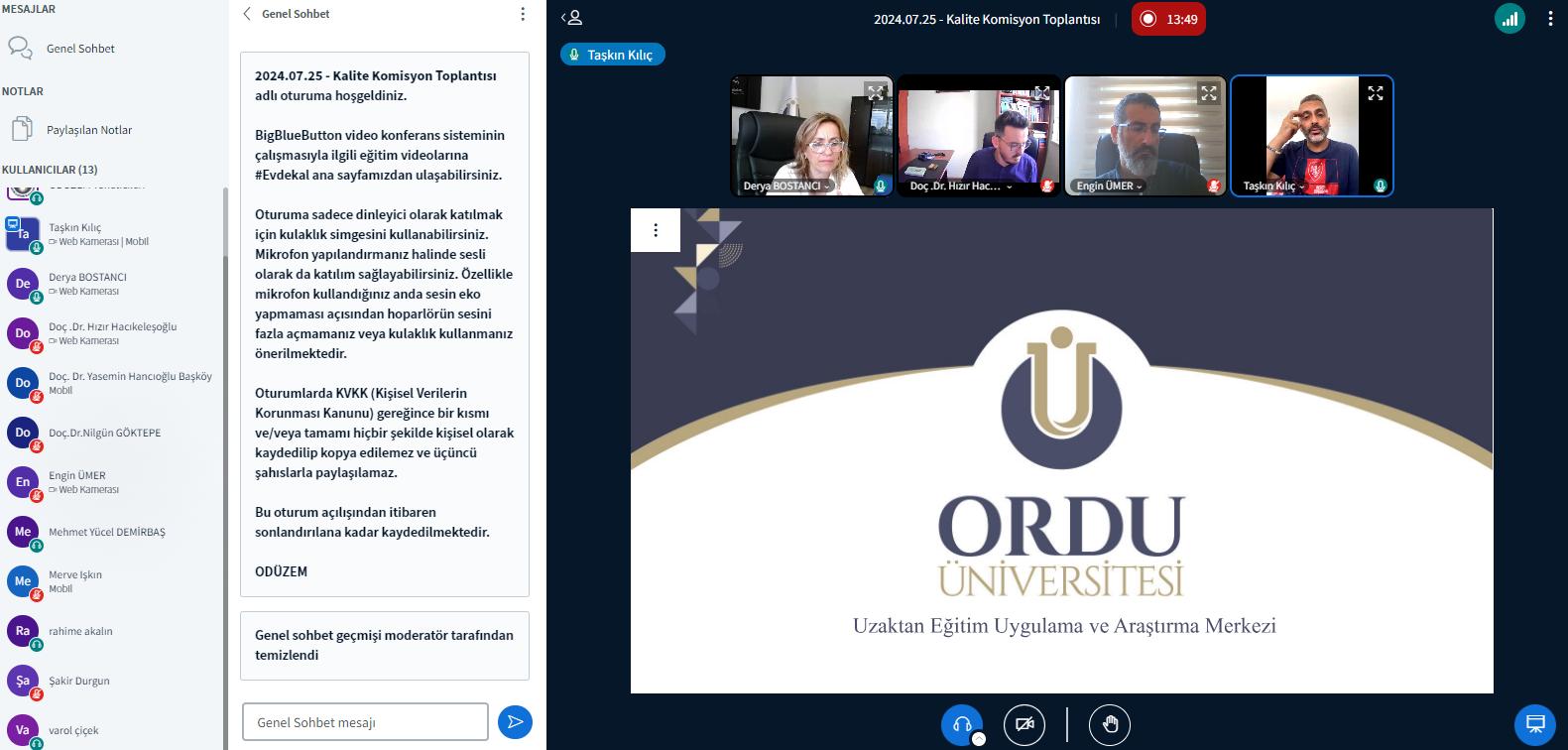Image resolution: width=1568 pixels, height=750 pixels.
Task: Click the KULLANICILAR (13) heading
Action: [50, 170]
